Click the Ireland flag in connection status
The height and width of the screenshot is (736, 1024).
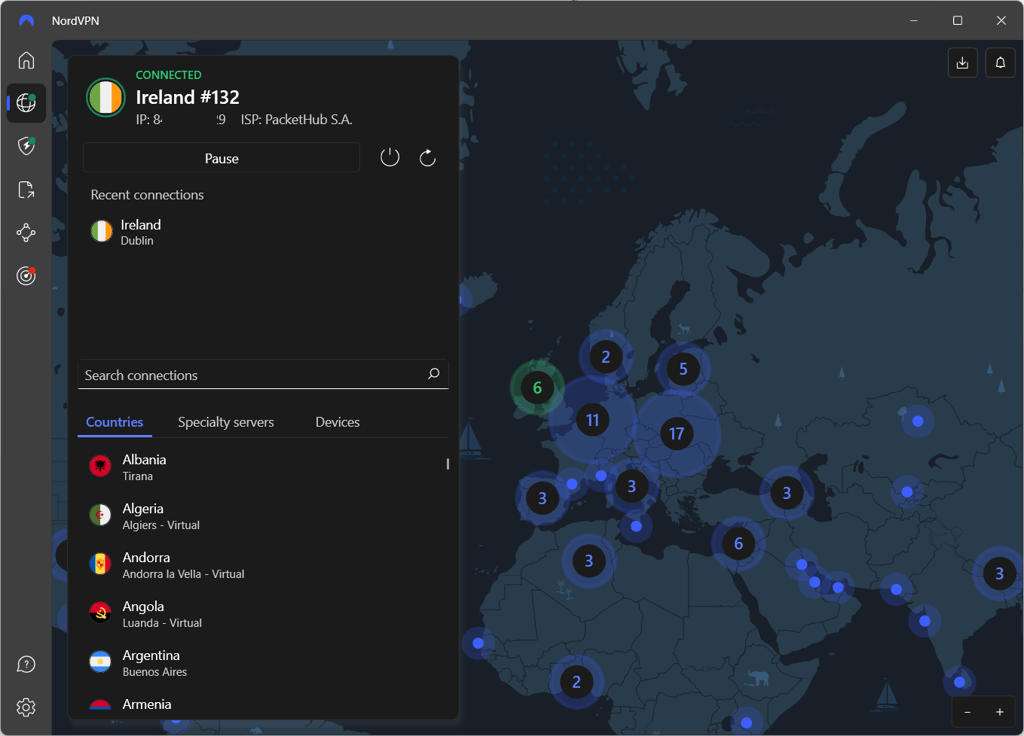106,98
